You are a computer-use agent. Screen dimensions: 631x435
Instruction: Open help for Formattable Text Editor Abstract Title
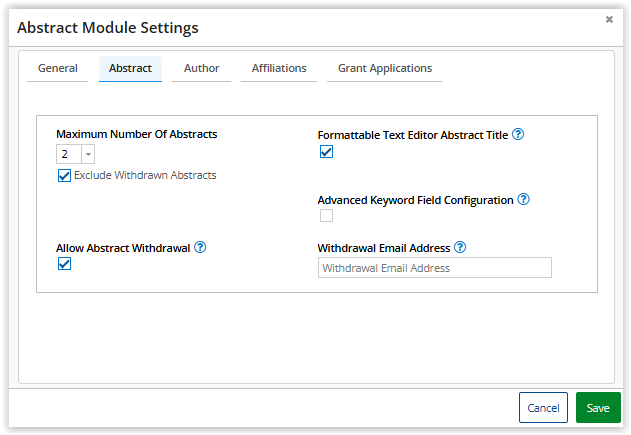point(518,134)
